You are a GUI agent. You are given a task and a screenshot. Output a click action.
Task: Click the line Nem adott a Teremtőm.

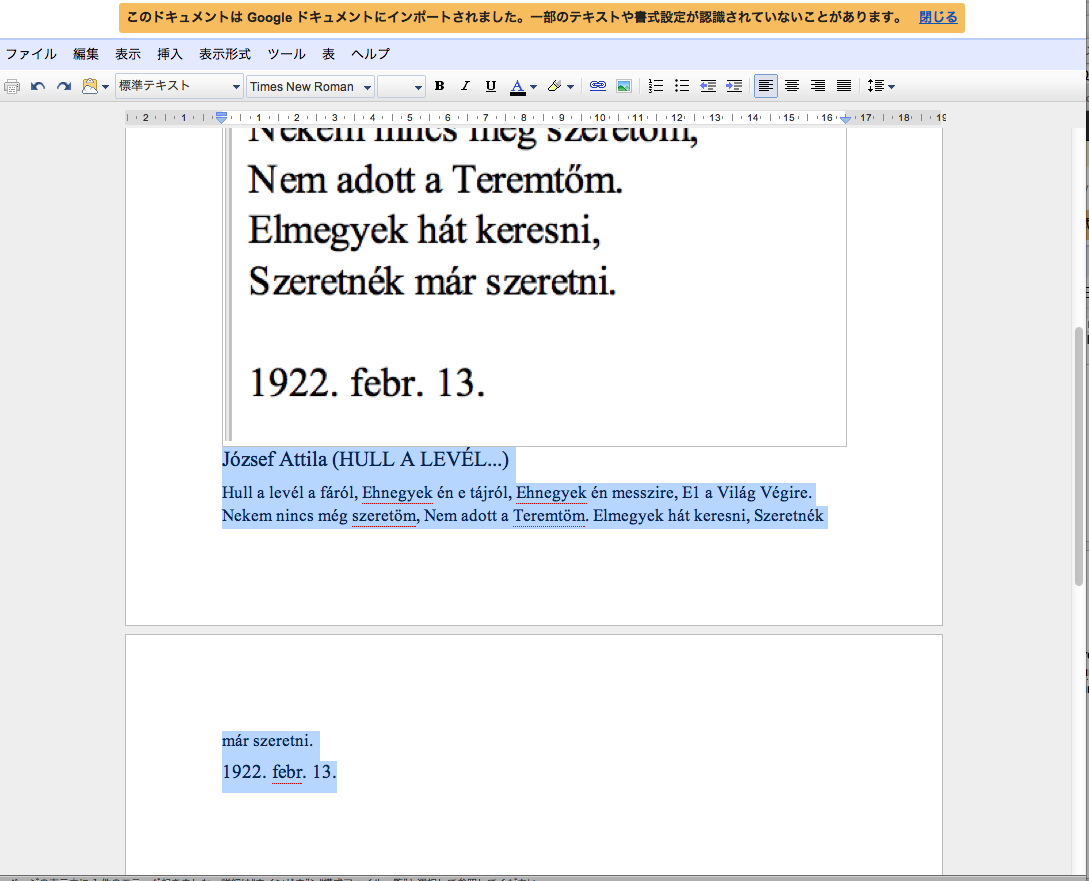point(435,180)
